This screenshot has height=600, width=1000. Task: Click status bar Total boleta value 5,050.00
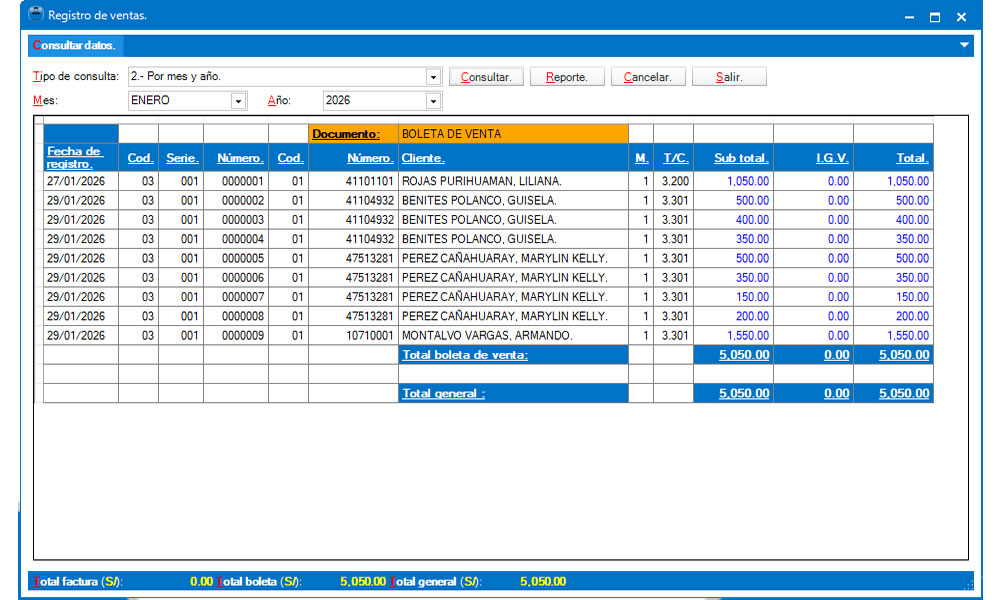click(x=363, y=582)
